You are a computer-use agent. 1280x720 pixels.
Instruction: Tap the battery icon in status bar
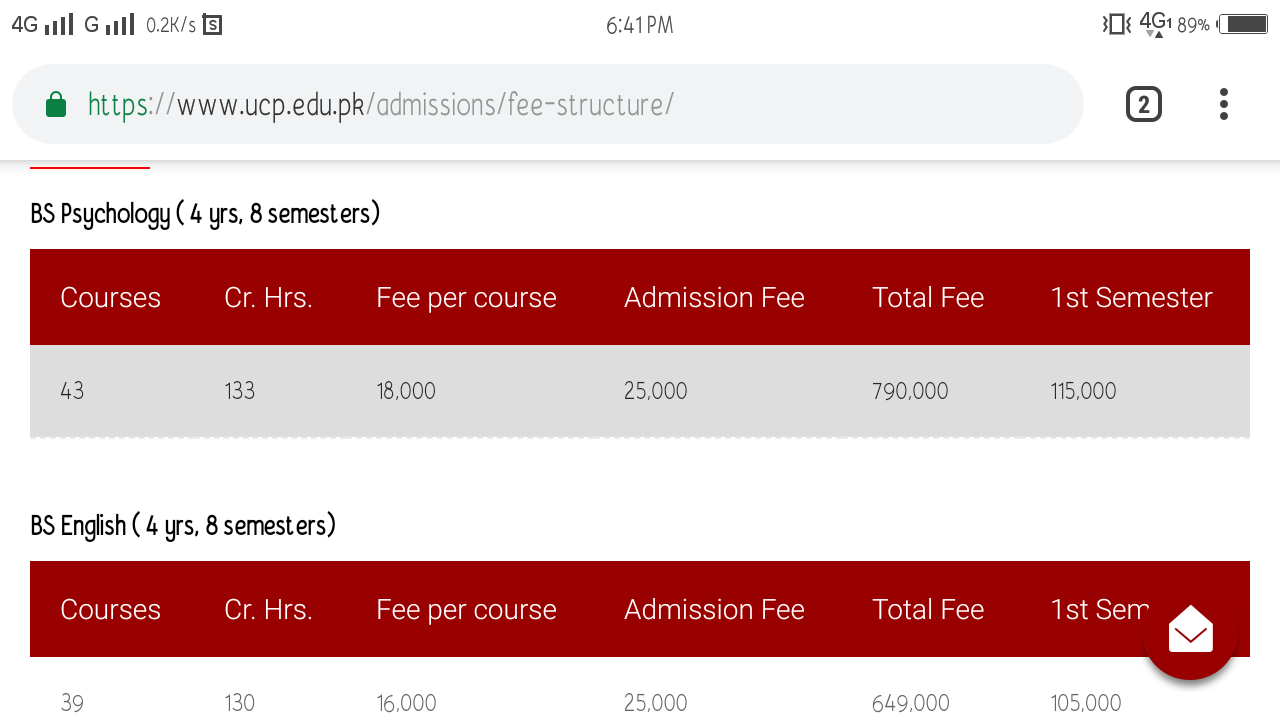1243,24
